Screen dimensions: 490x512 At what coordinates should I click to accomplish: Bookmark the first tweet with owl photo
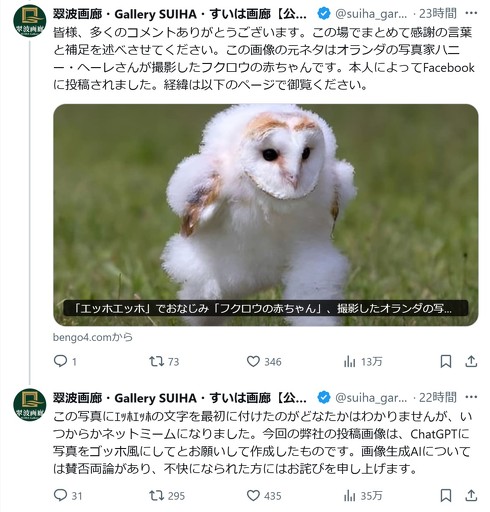[446, 361]
